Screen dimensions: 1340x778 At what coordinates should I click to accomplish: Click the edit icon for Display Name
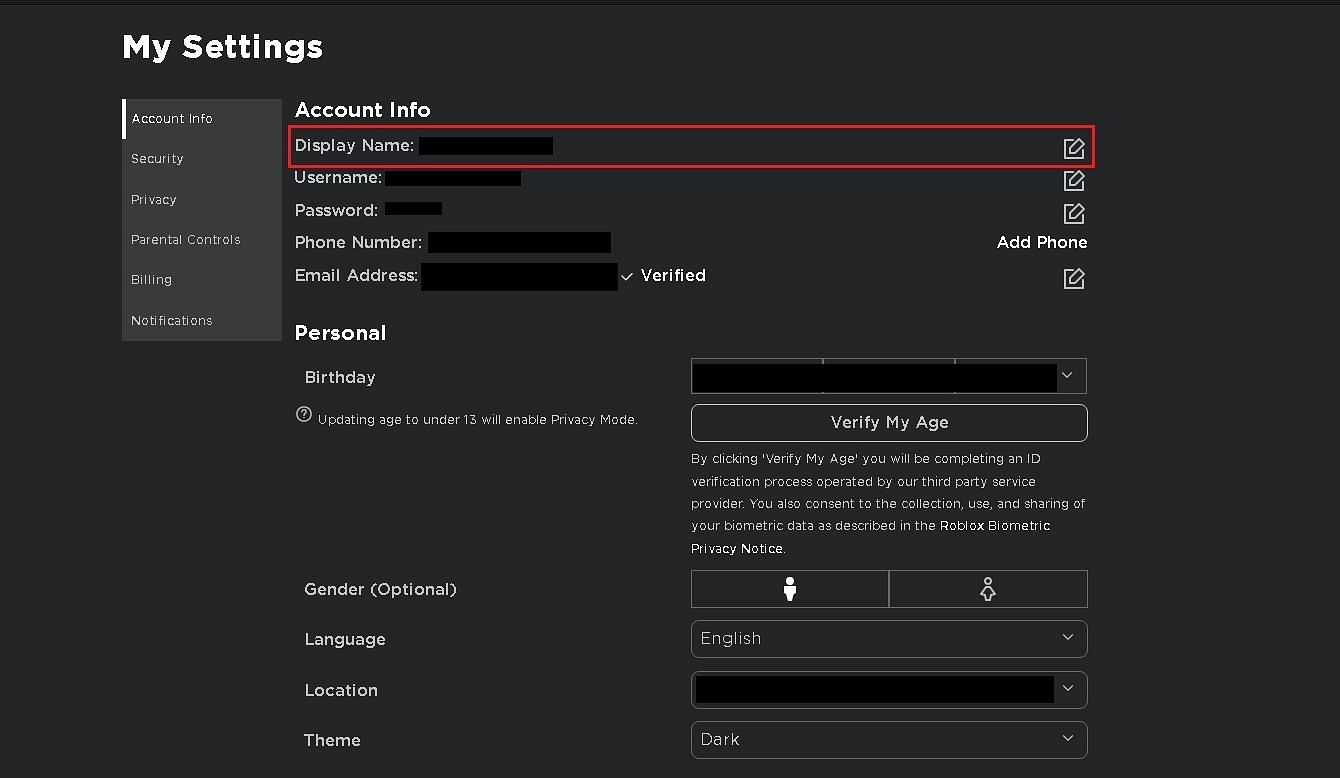1073,148
